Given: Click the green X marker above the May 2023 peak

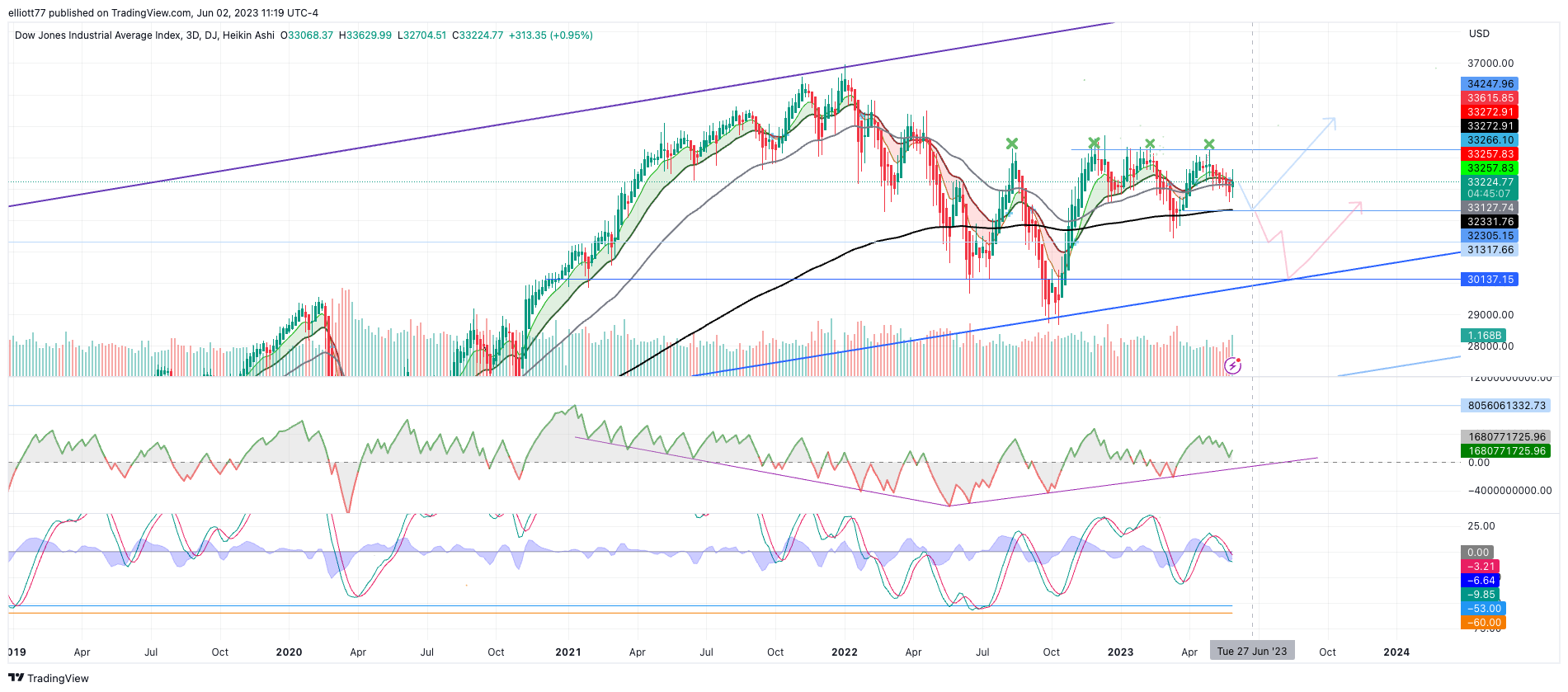Looking at the screenshot, I should [x=1209, y=144].
